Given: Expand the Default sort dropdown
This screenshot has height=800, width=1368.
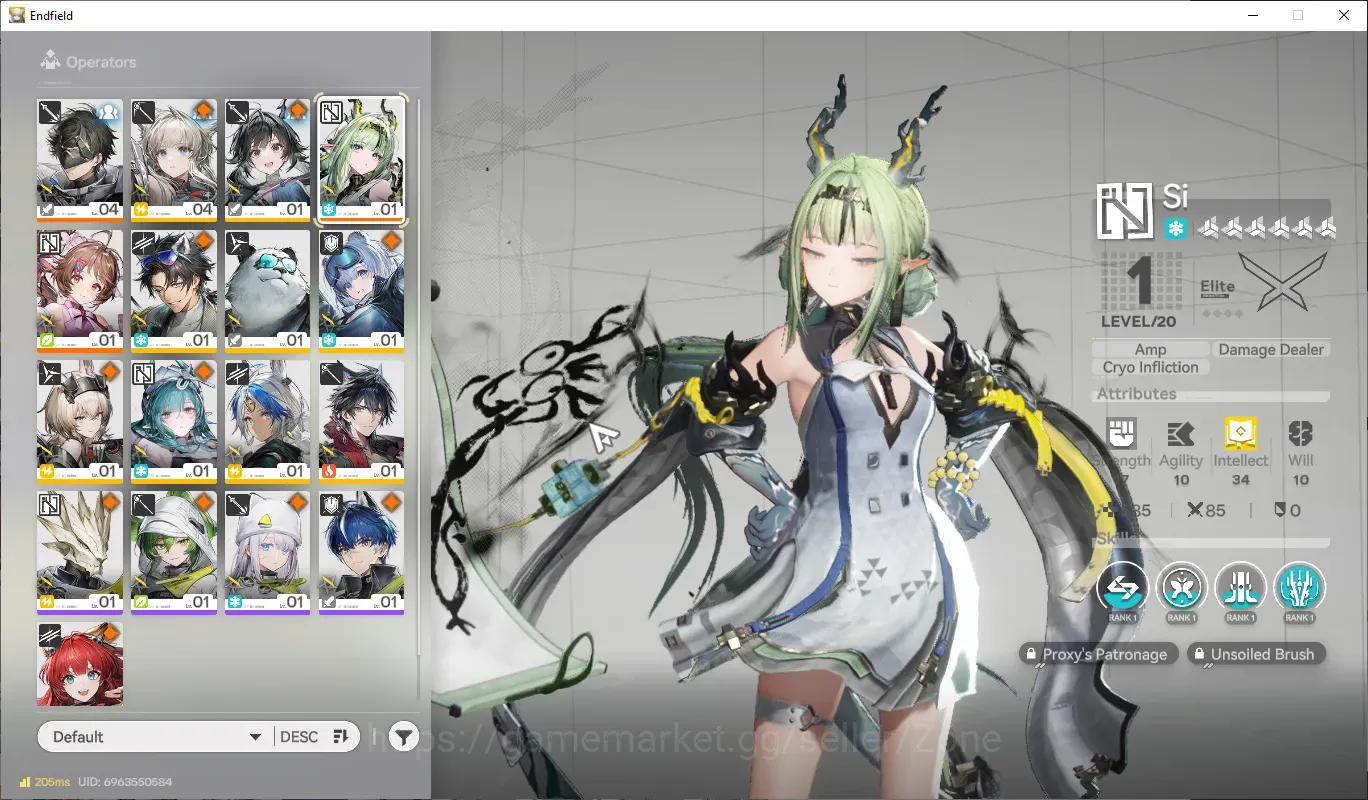Looking at the screenshot, I should click(157, 737).
